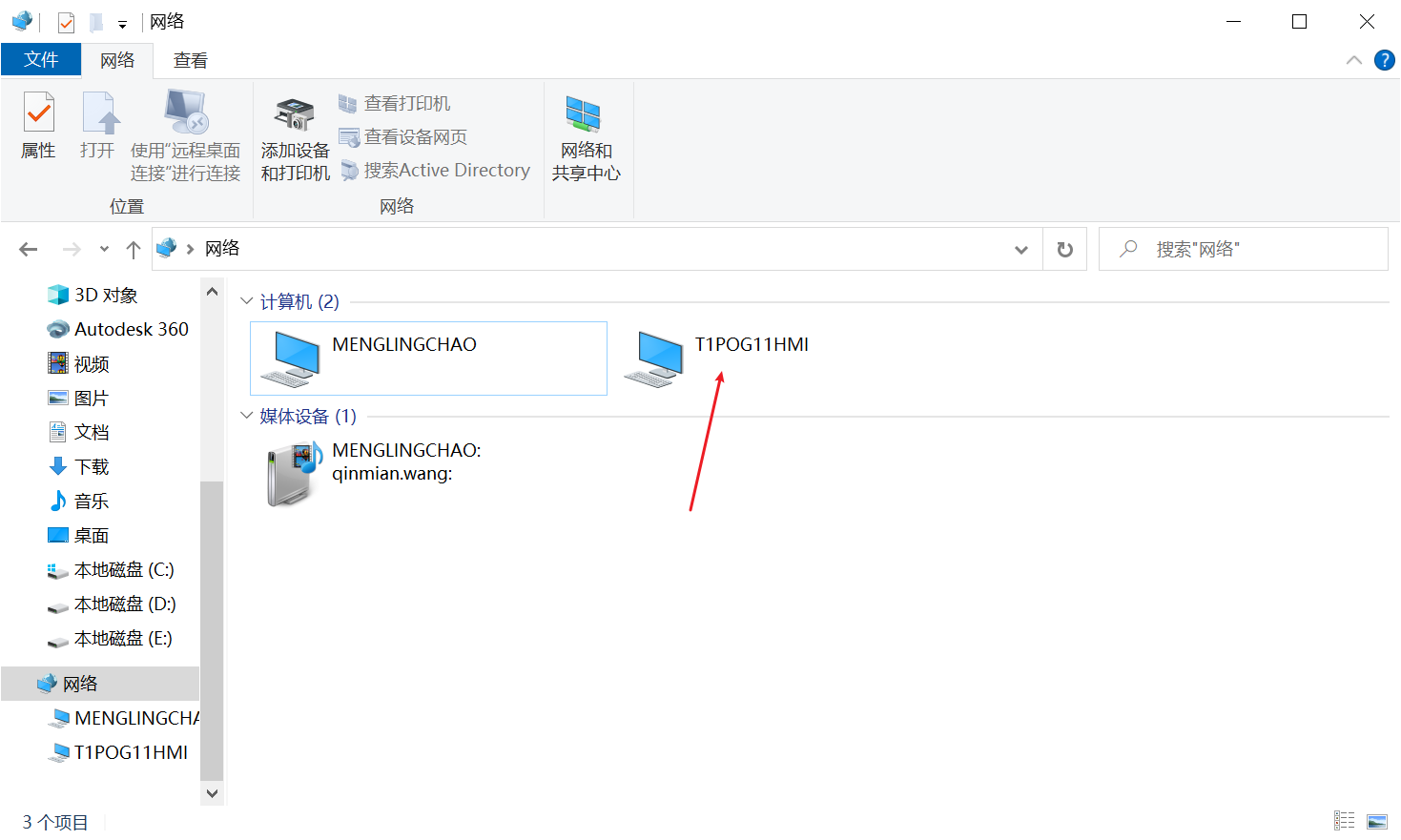Collapse the ribbon with the chevron

click(x=1353, y=59)
